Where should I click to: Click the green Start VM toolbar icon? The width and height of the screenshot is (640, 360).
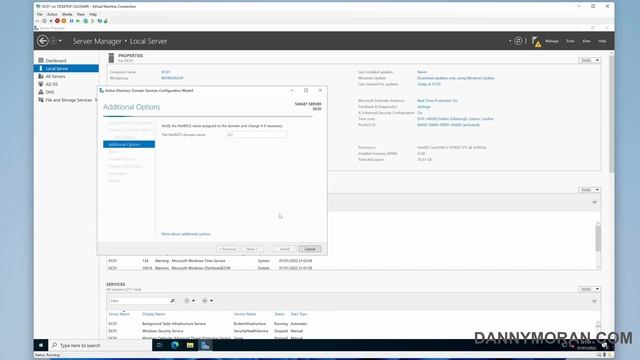pyautogui.click(x=78, y=21)
